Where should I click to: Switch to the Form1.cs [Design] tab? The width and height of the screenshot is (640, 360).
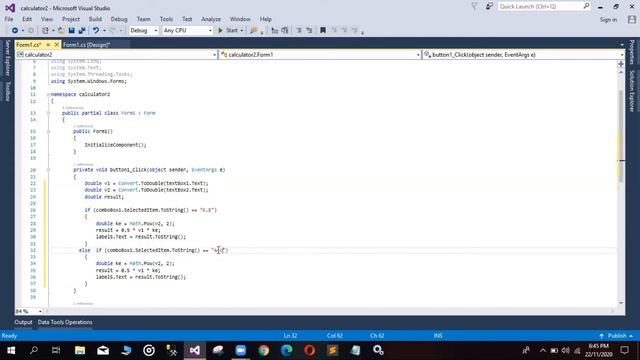pos(87,44)
